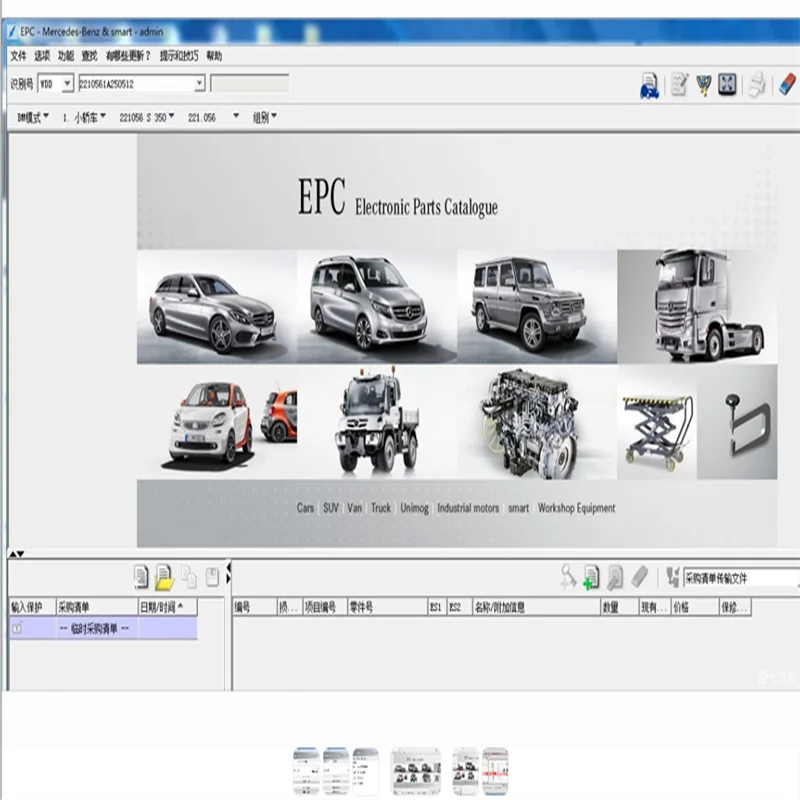Click the shopping list transfer icon
Viewport: 800px width, 800px height.
(672, 577)
